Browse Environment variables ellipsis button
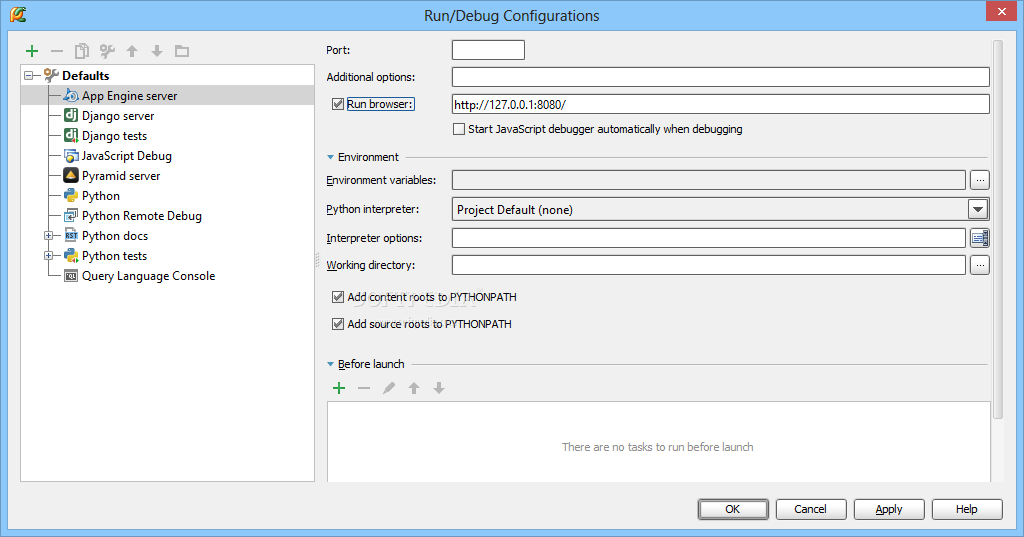Viewport: 1024px width, 537px height. (980, 180)
